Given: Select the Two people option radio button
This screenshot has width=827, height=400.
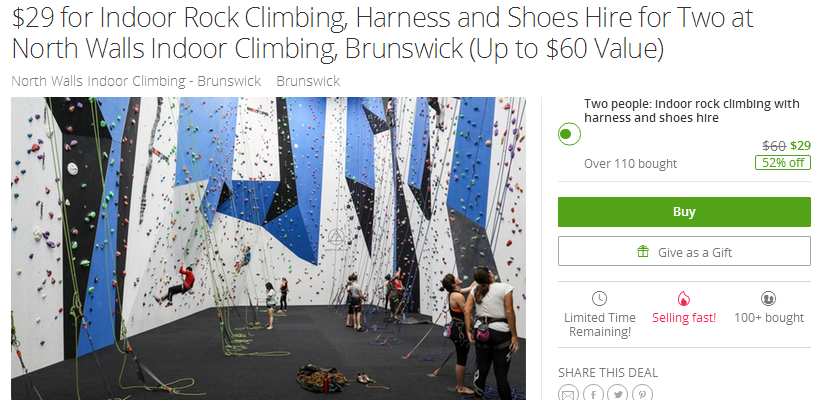Looking at the screenshot, I should point(569,134).
